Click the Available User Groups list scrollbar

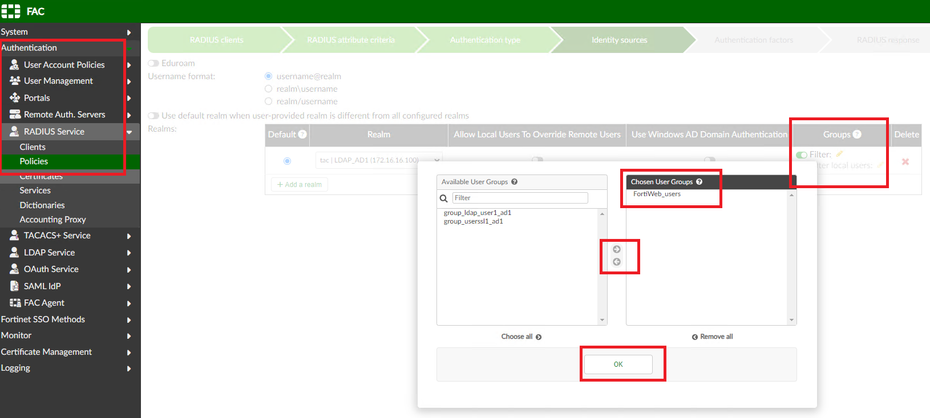pyautogui.click(x=603, y=266)
